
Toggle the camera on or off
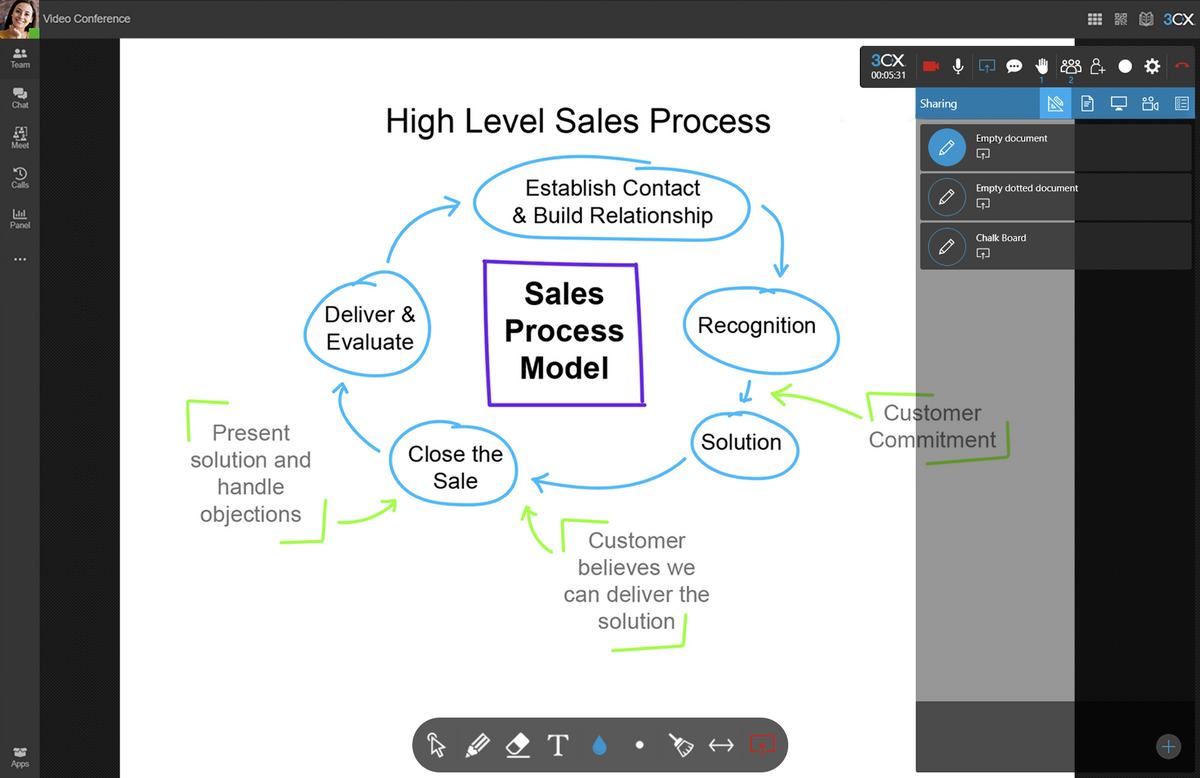click(931, 66)
